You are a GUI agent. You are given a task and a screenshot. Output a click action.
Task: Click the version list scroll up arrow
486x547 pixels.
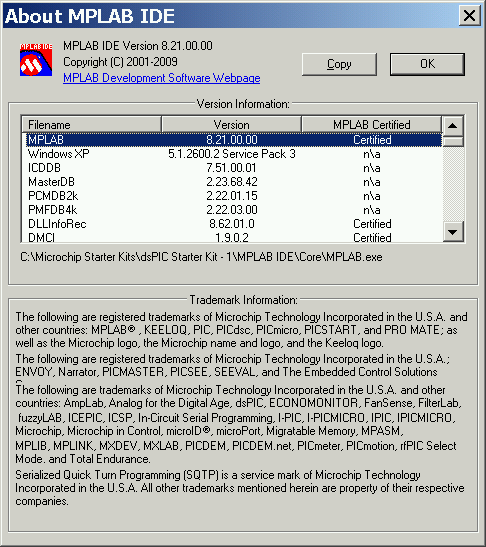pos(453,126)
